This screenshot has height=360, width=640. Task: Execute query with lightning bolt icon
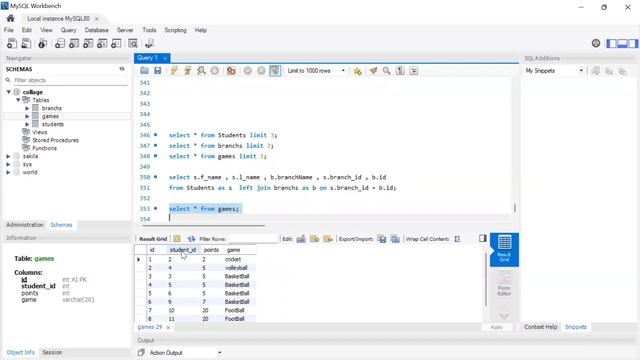pos(174,71)
